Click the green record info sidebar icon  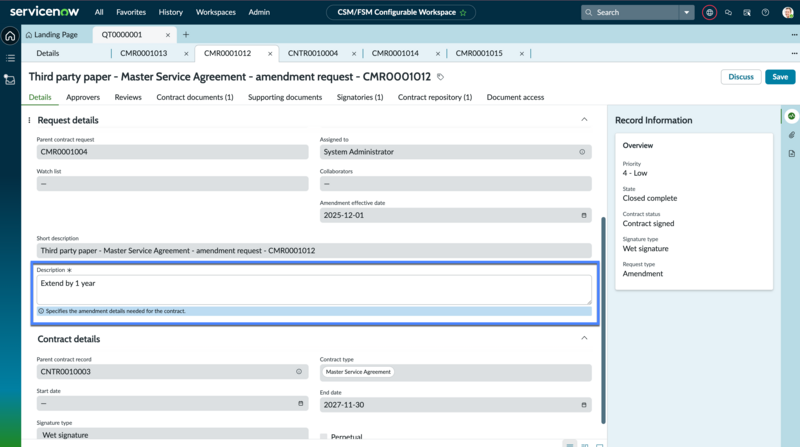tap(791, 116)
